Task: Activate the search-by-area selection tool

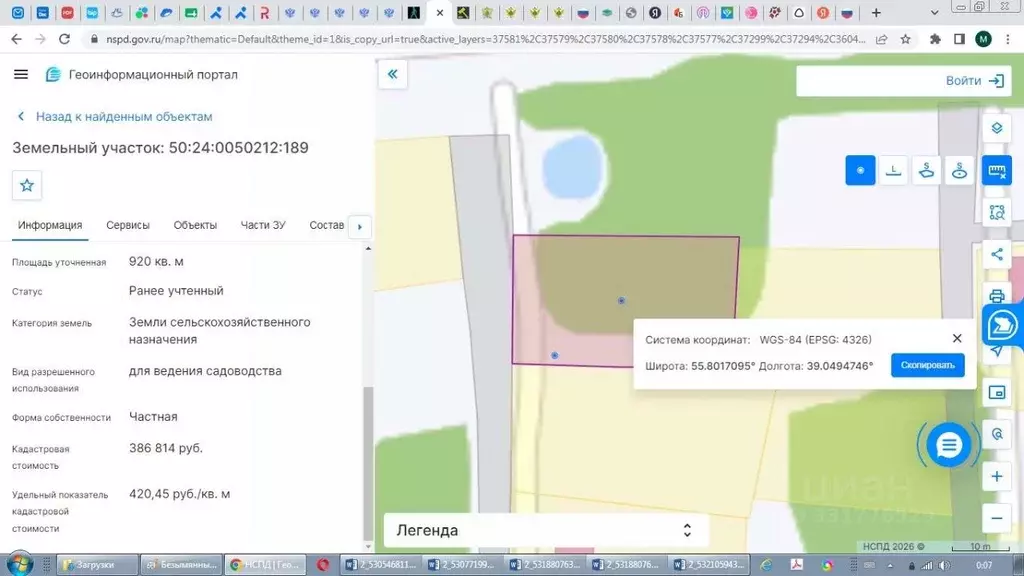Action: coord(997,212)
